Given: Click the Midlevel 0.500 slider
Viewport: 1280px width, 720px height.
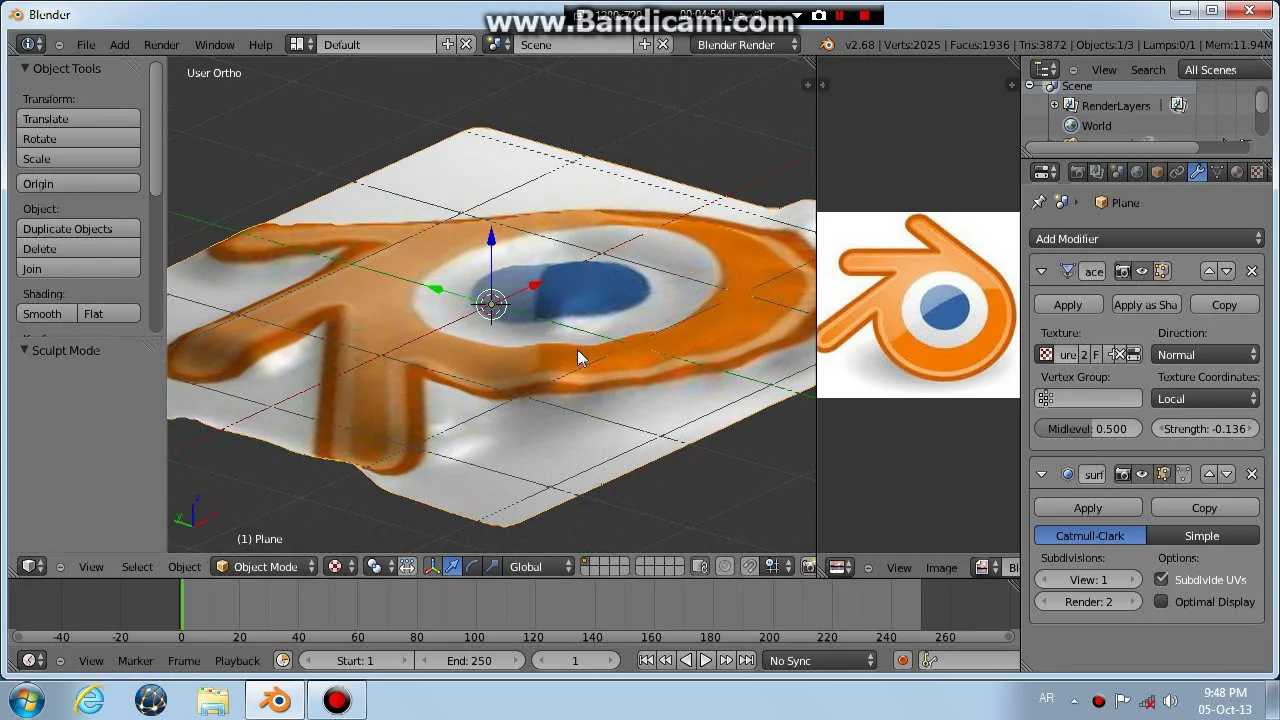Looking at the screenshot, I should 1088,428.
